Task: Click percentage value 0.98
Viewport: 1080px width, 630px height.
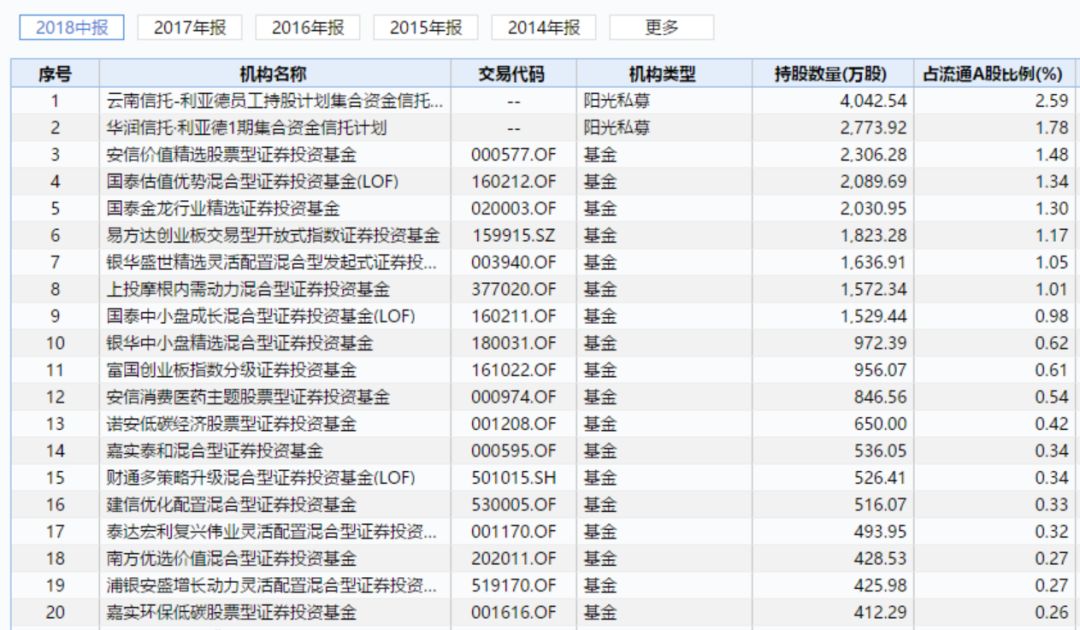Action: tap(1051, 315)
